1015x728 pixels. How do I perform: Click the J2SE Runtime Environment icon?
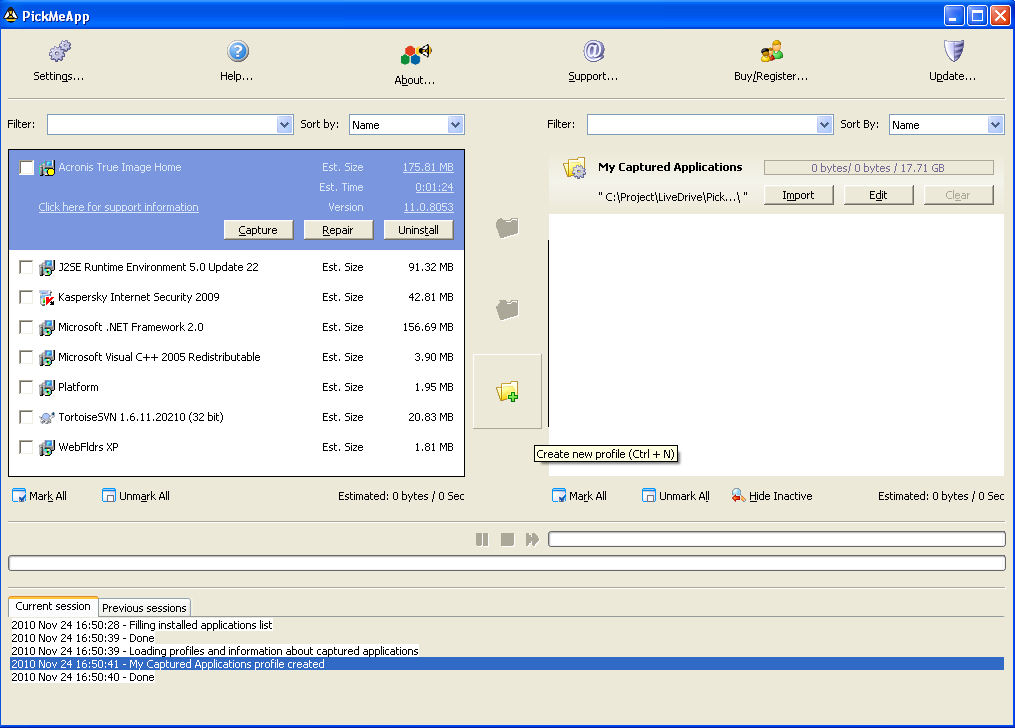(x=47, y=267)
